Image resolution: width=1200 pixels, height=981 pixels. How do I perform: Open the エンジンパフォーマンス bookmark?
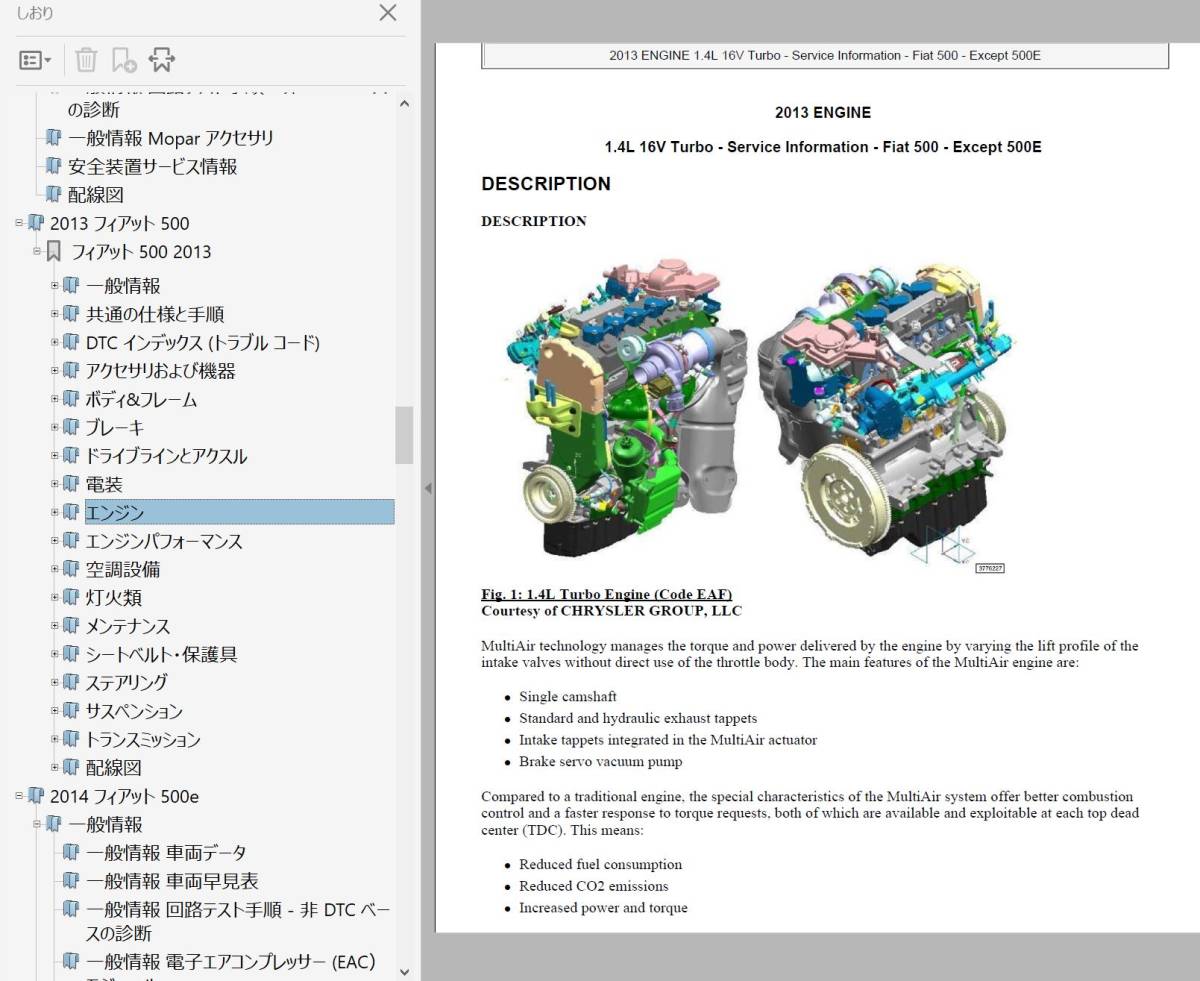coord(164,541)
